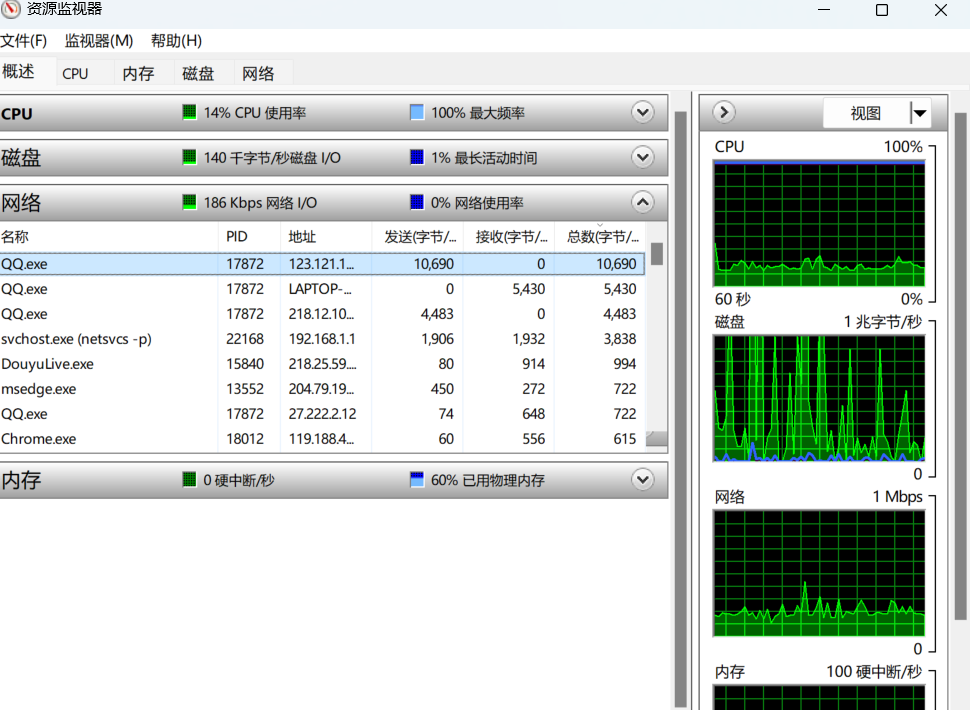Click the green disk I/O indicator square

(189, 157)
